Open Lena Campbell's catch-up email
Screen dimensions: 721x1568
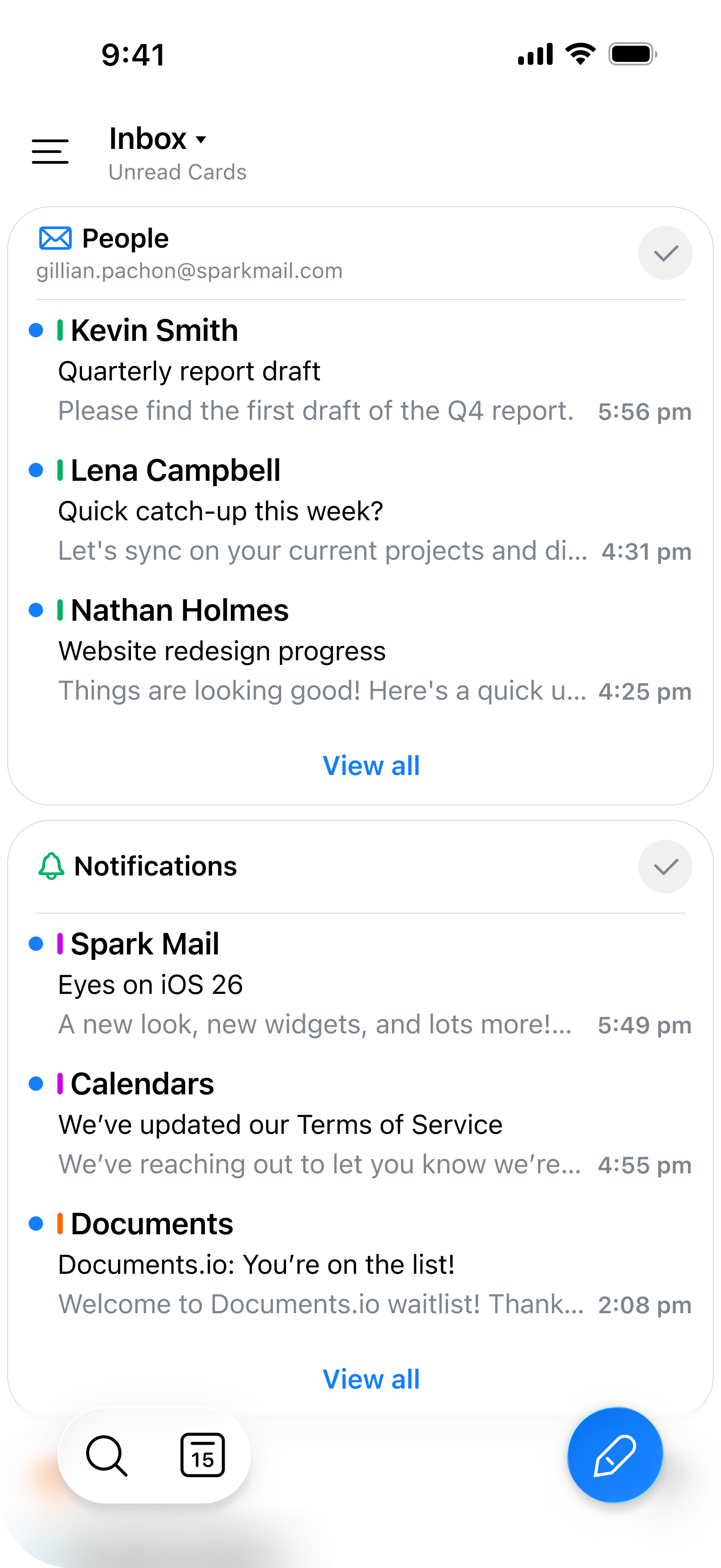click(x=360, y=511)
